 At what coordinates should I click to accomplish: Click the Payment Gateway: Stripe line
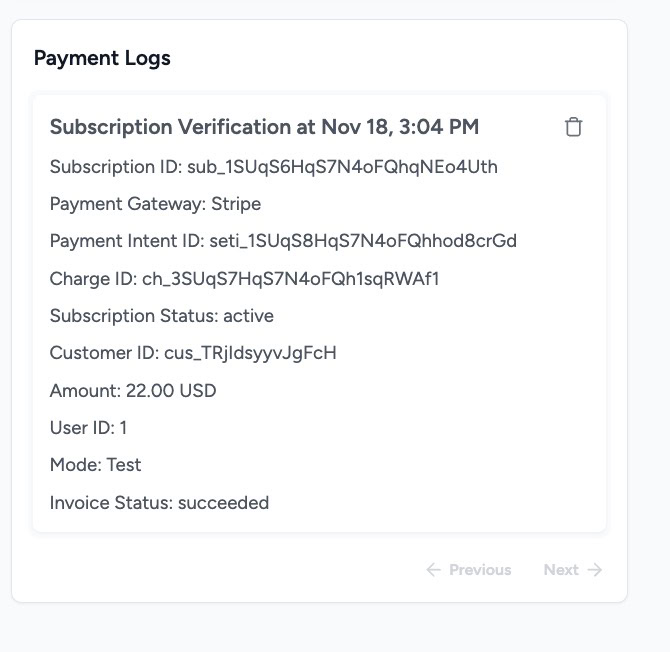[x=155, y=204]
